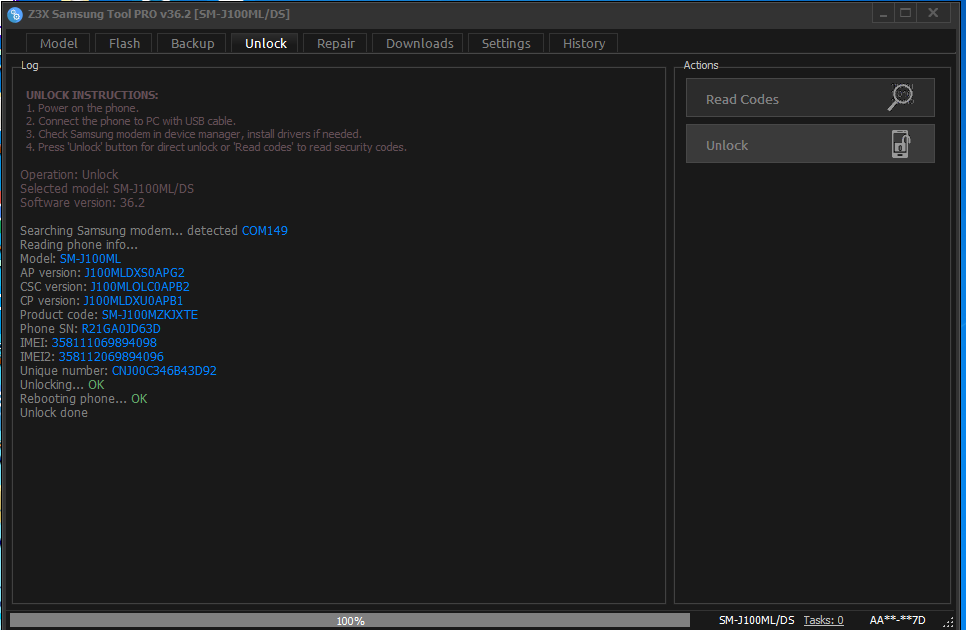Click the 'Unlock done' log line

tap(54, 413)
